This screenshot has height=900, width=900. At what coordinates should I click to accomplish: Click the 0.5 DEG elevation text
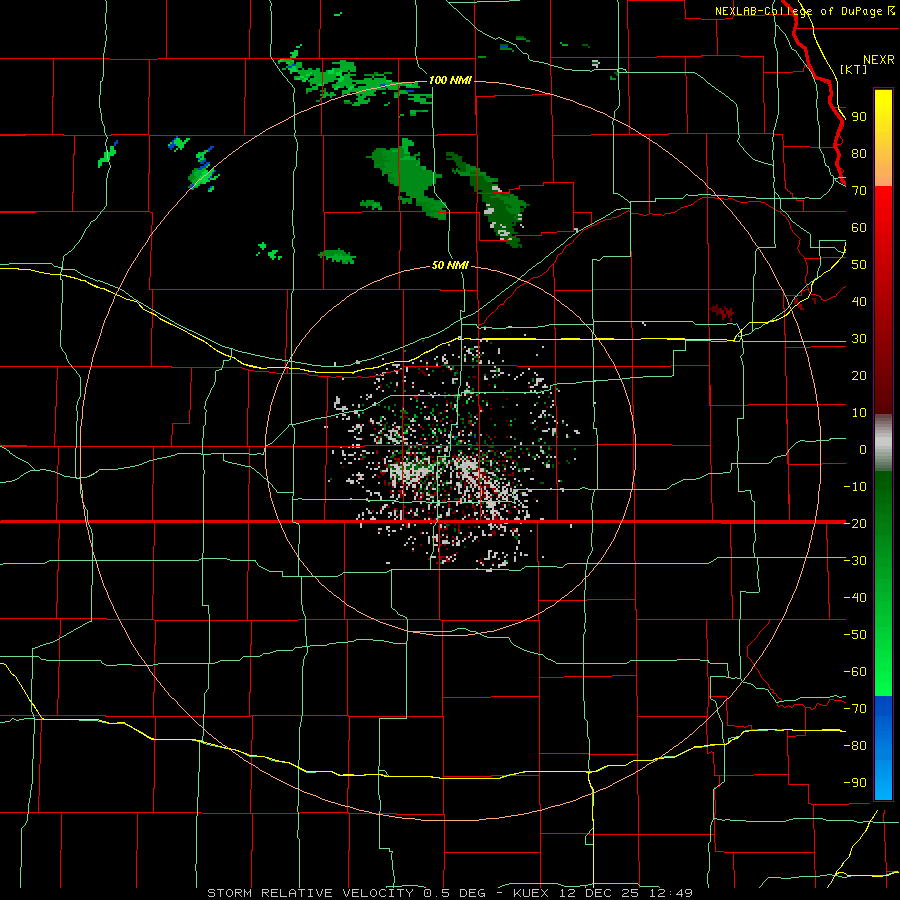tap(455, 893)
